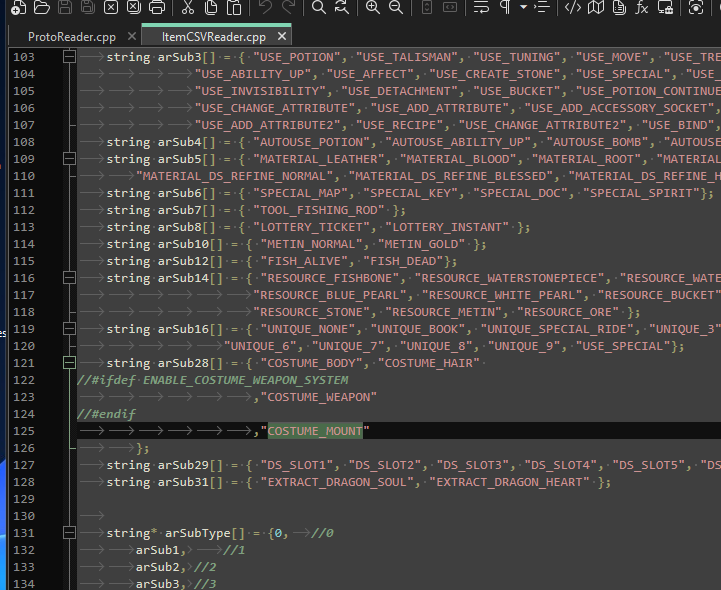Collapse the arSub14 fold at line 116
This screenshot has height=590, width=721.
pos(69,278)
